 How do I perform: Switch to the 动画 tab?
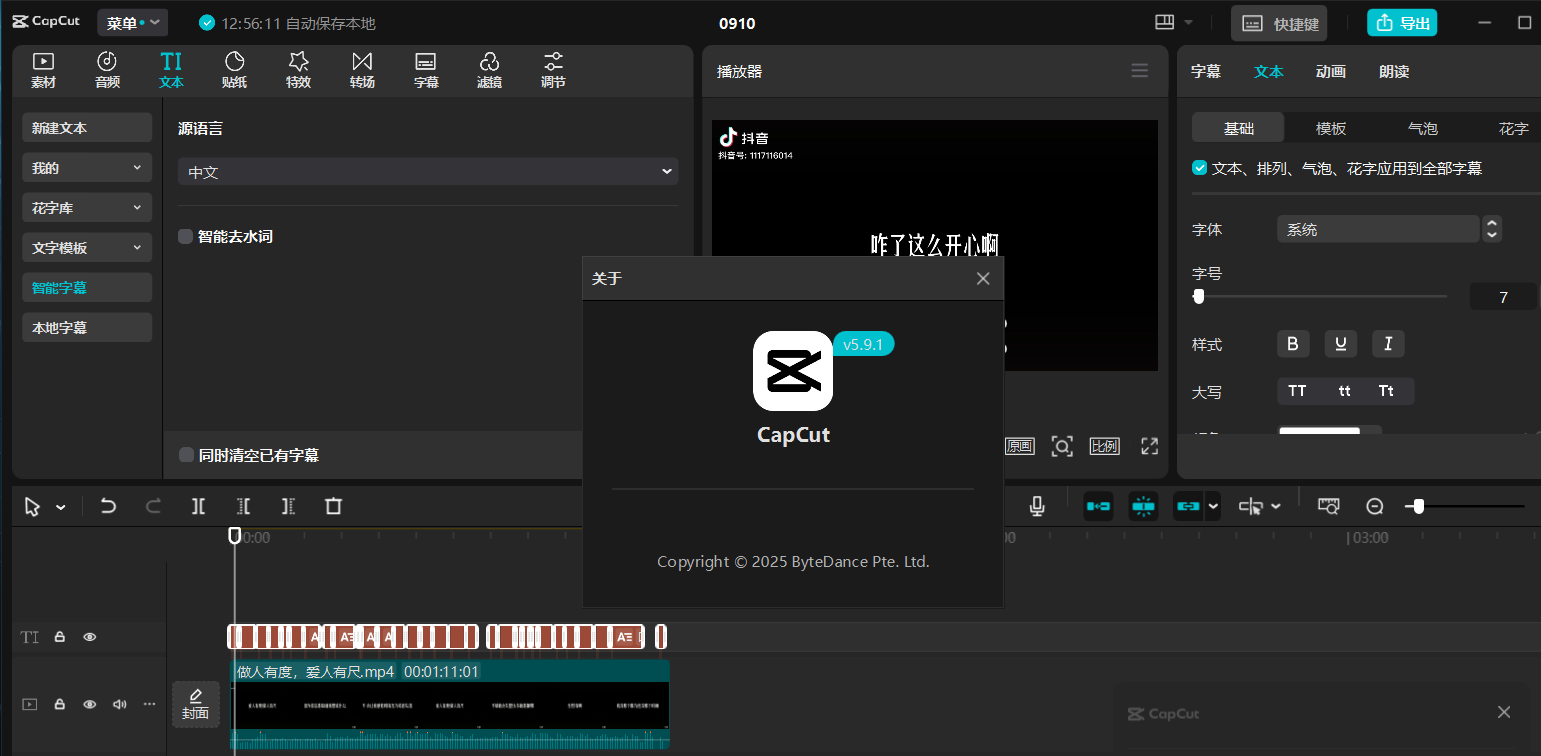pos(1330,72)
